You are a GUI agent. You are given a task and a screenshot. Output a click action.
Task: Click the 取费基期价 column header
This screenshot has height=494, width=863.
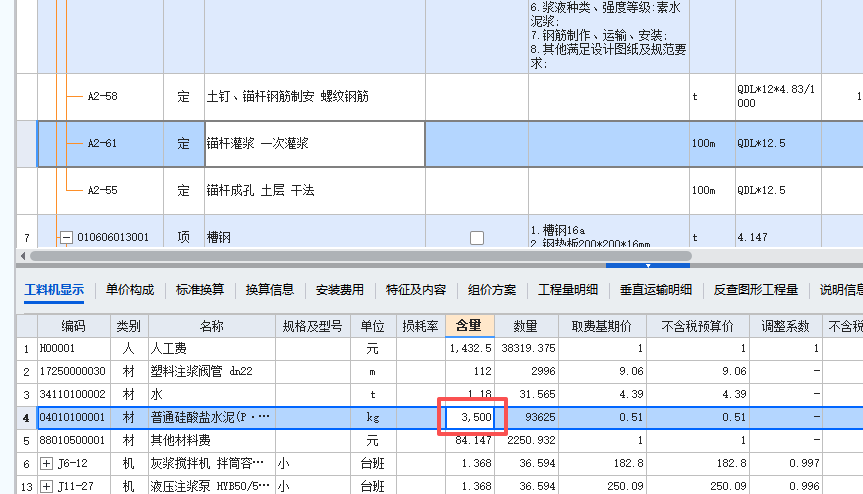point(602,326)
